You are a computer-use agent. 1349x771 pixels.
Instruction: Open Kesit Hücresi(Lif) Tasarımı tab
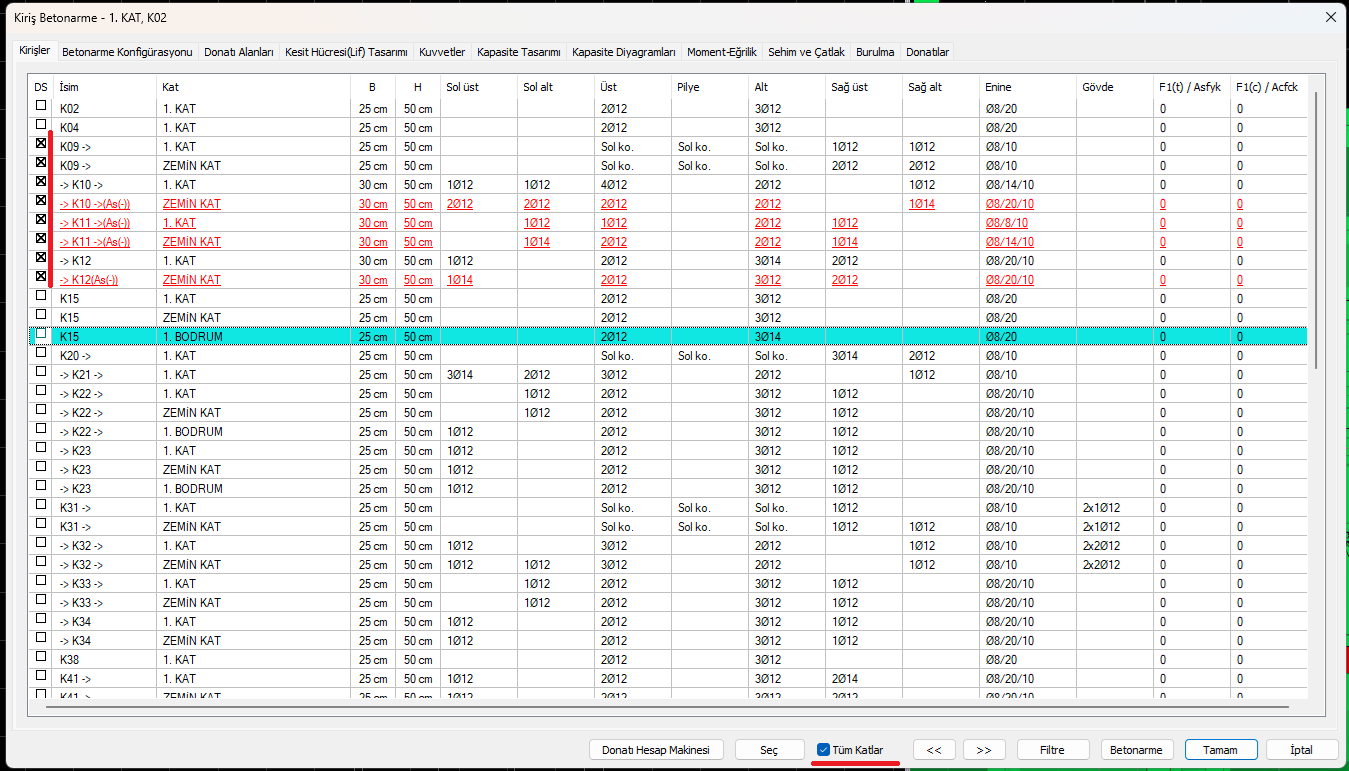(x=346, y=51)
